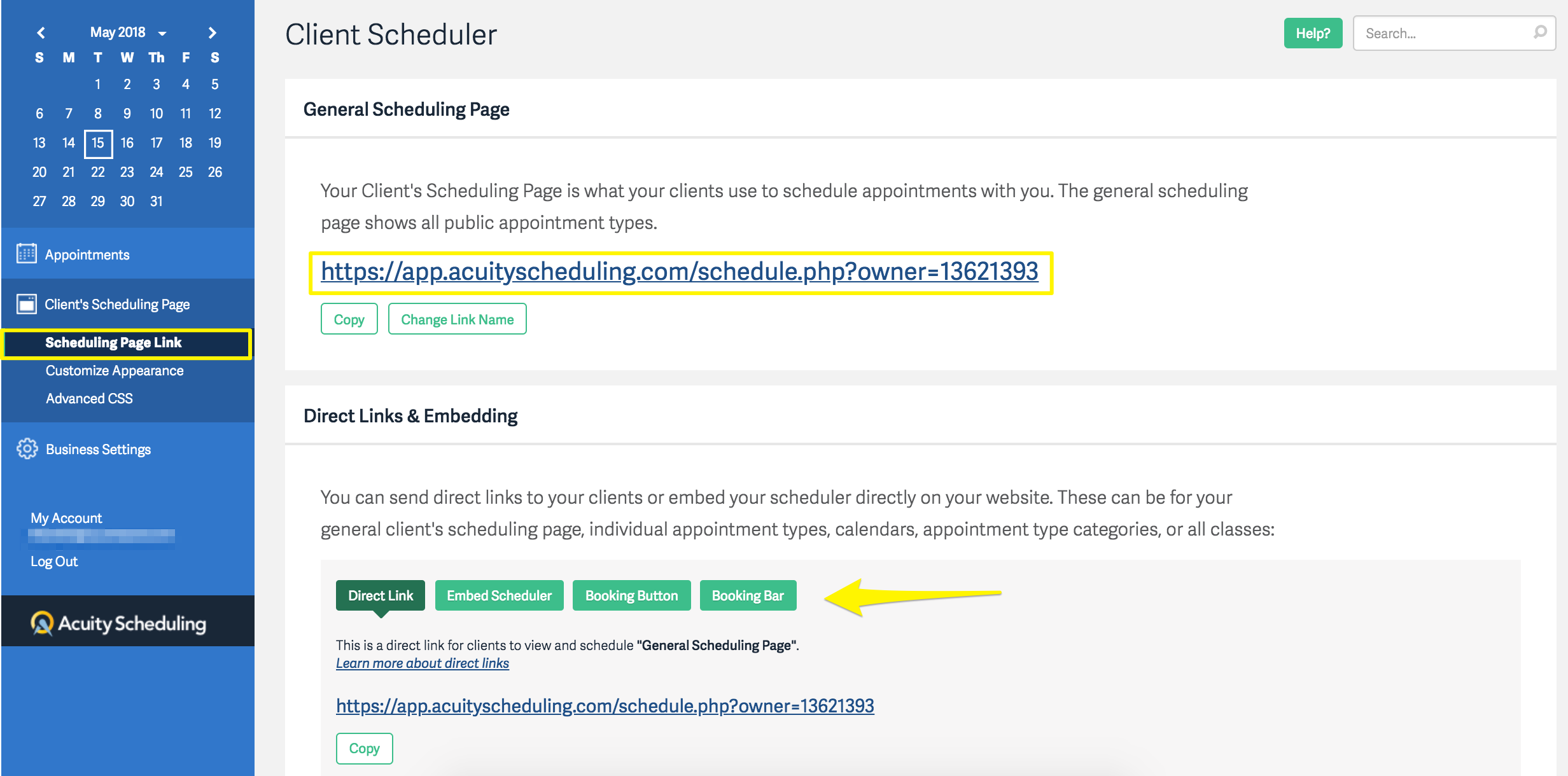Click the Appointments calendar icon
The image size is (1568, 776).
tap(27, 254)
